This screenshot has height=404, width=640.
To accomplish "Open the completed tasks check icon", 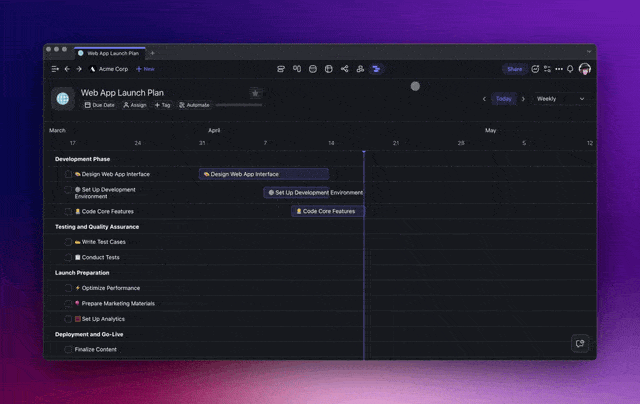I will tap(535, 69).
